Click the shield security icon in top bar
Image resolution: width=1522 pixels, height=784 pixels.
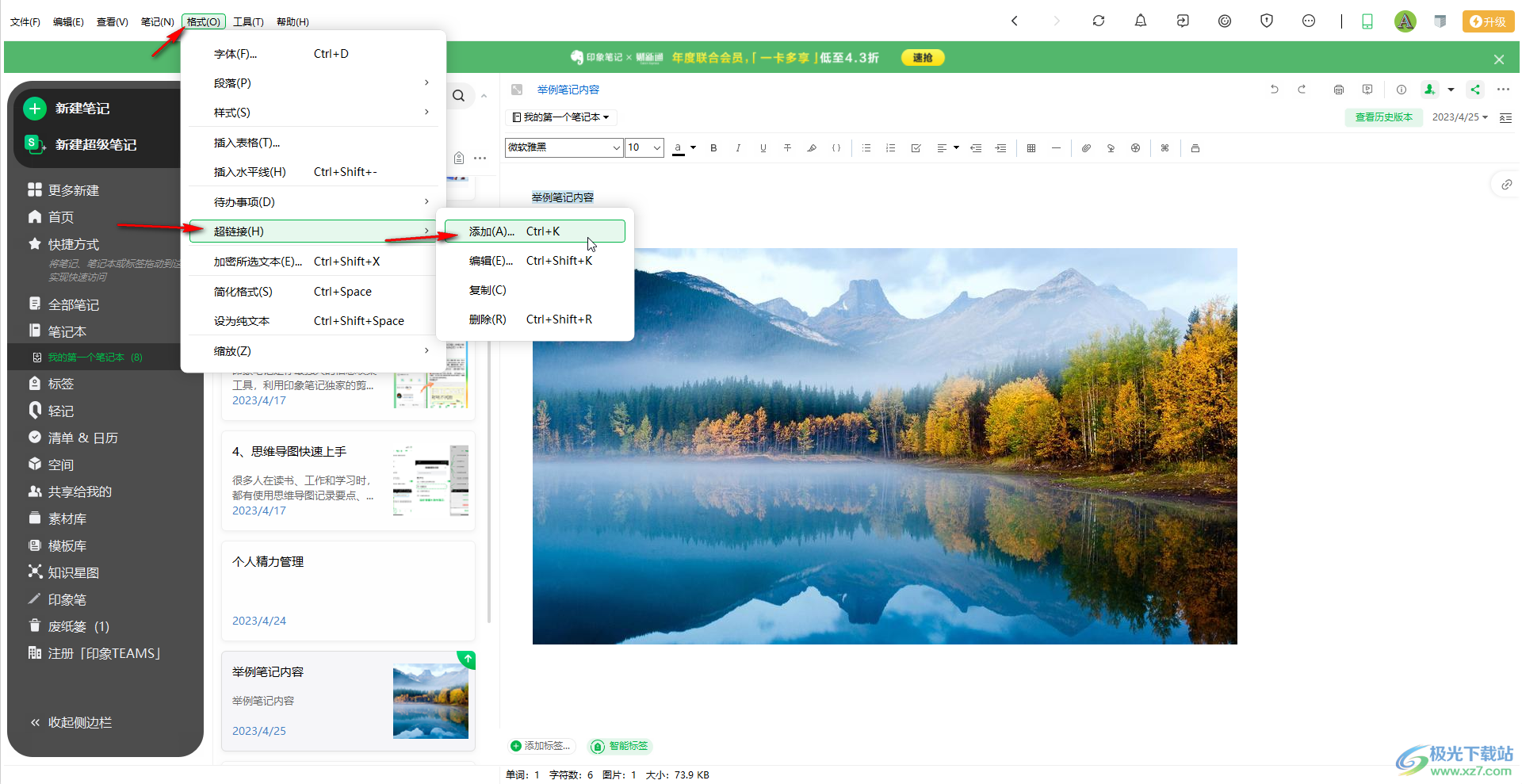[1266, 21]
